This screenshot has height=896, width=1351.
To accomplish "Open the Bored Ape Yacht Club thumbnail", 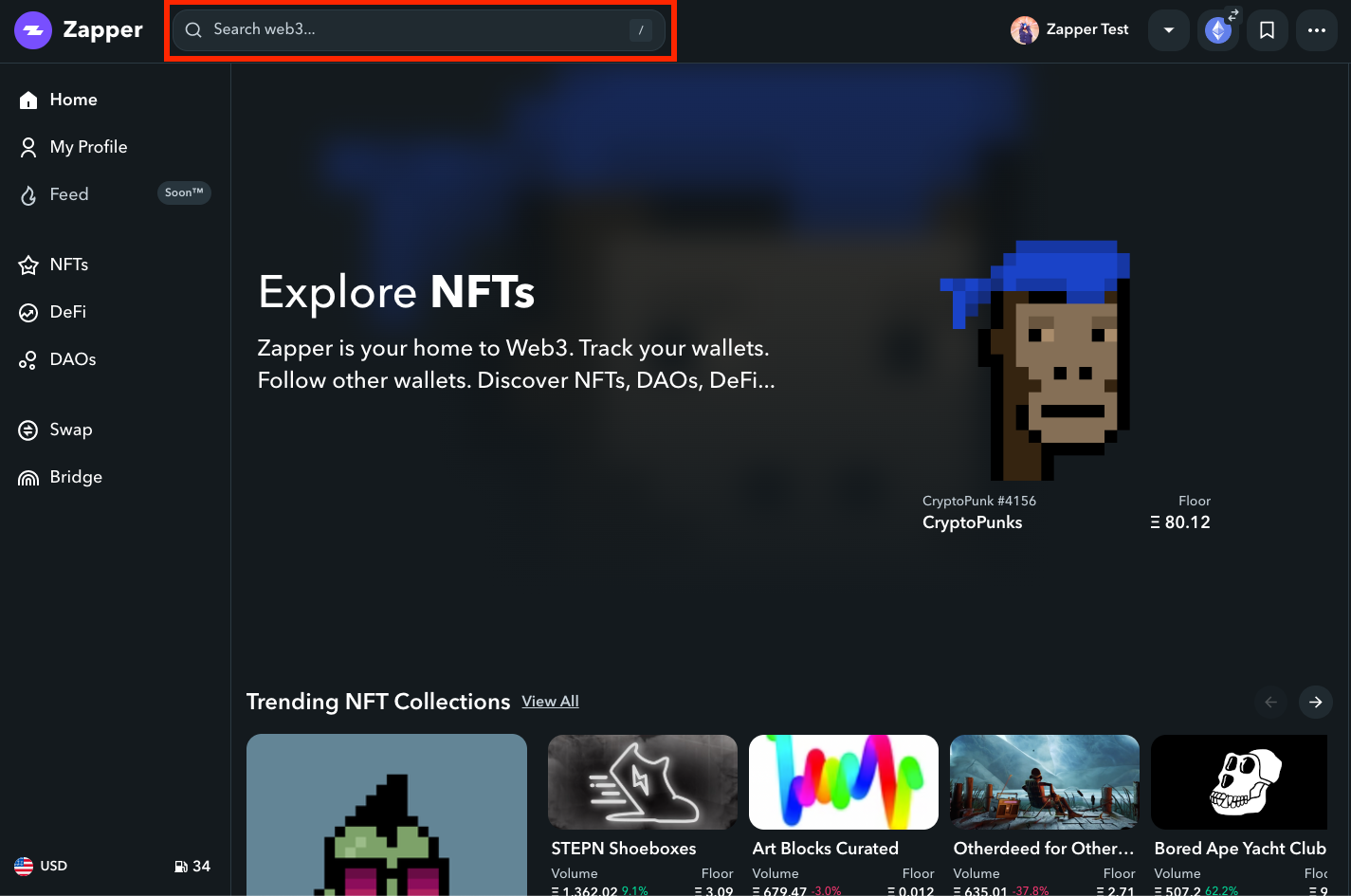I will pos(1239,782).
